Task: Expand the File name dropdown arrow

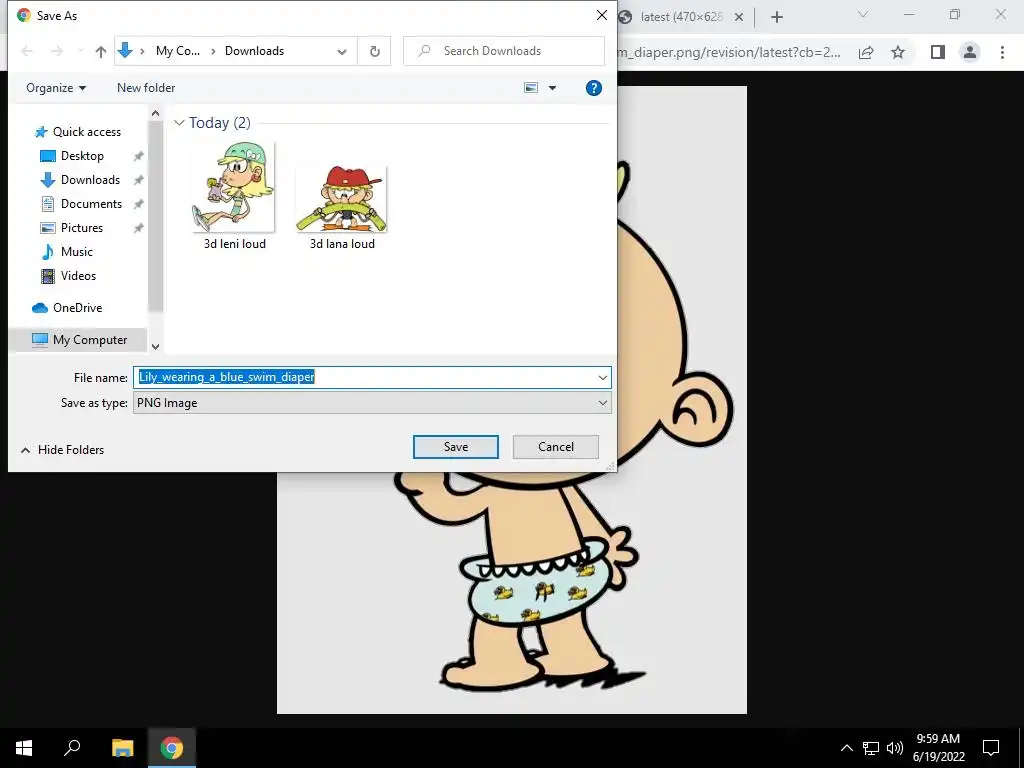Action: pyautogui.click(x=602, y=377)
